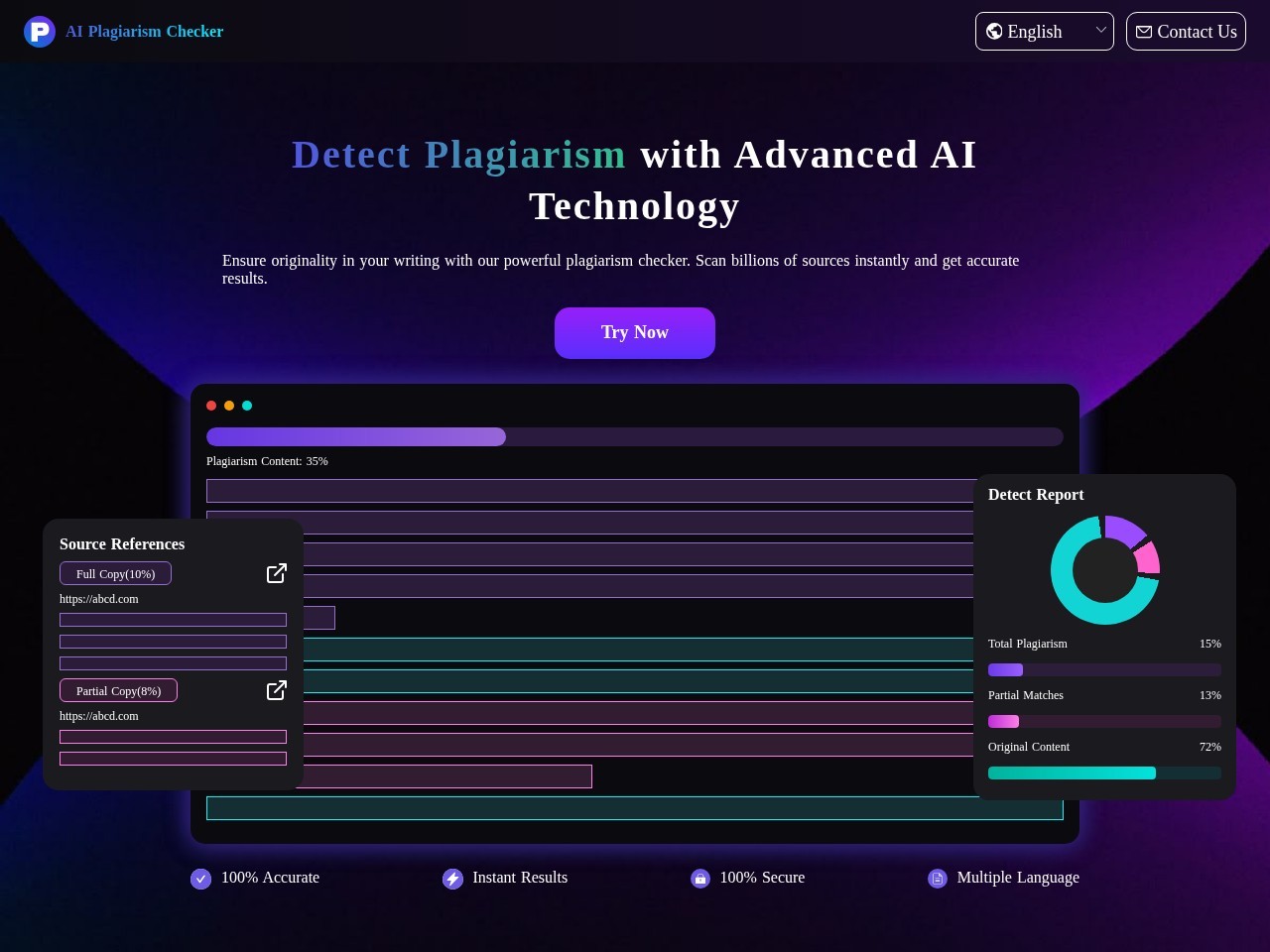Click the Plagiarism Content progress bar

pyautogui.click(x=635, y=437)
